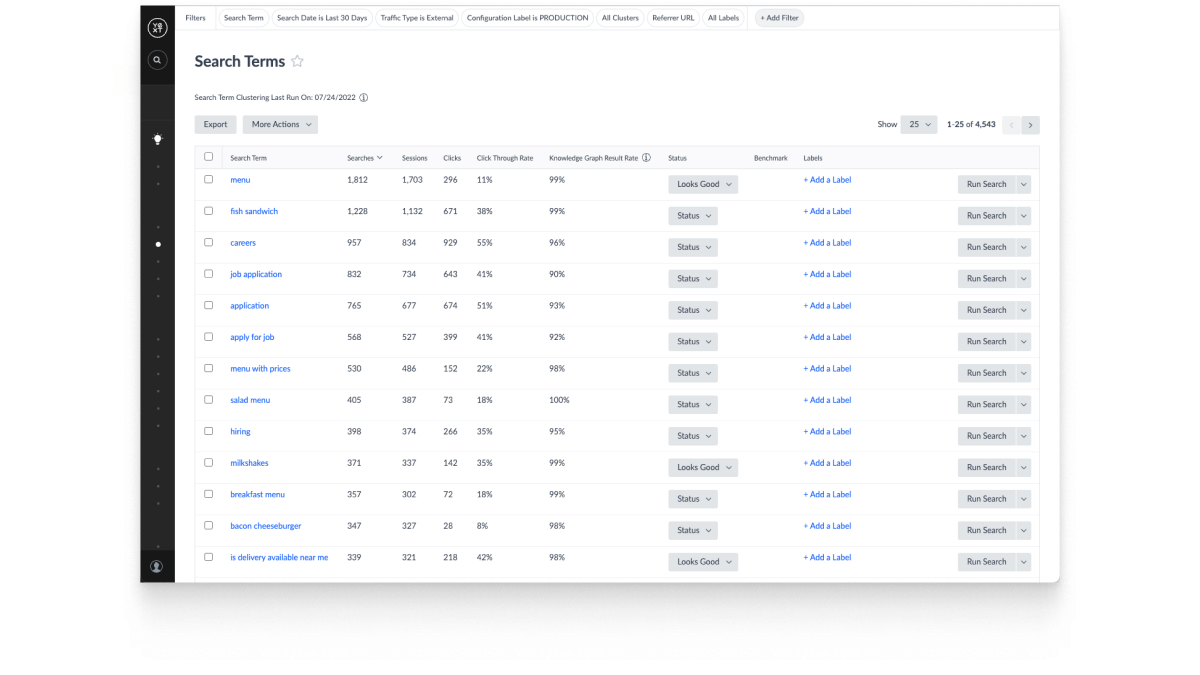Click Add Filter in filter bar

779,18
